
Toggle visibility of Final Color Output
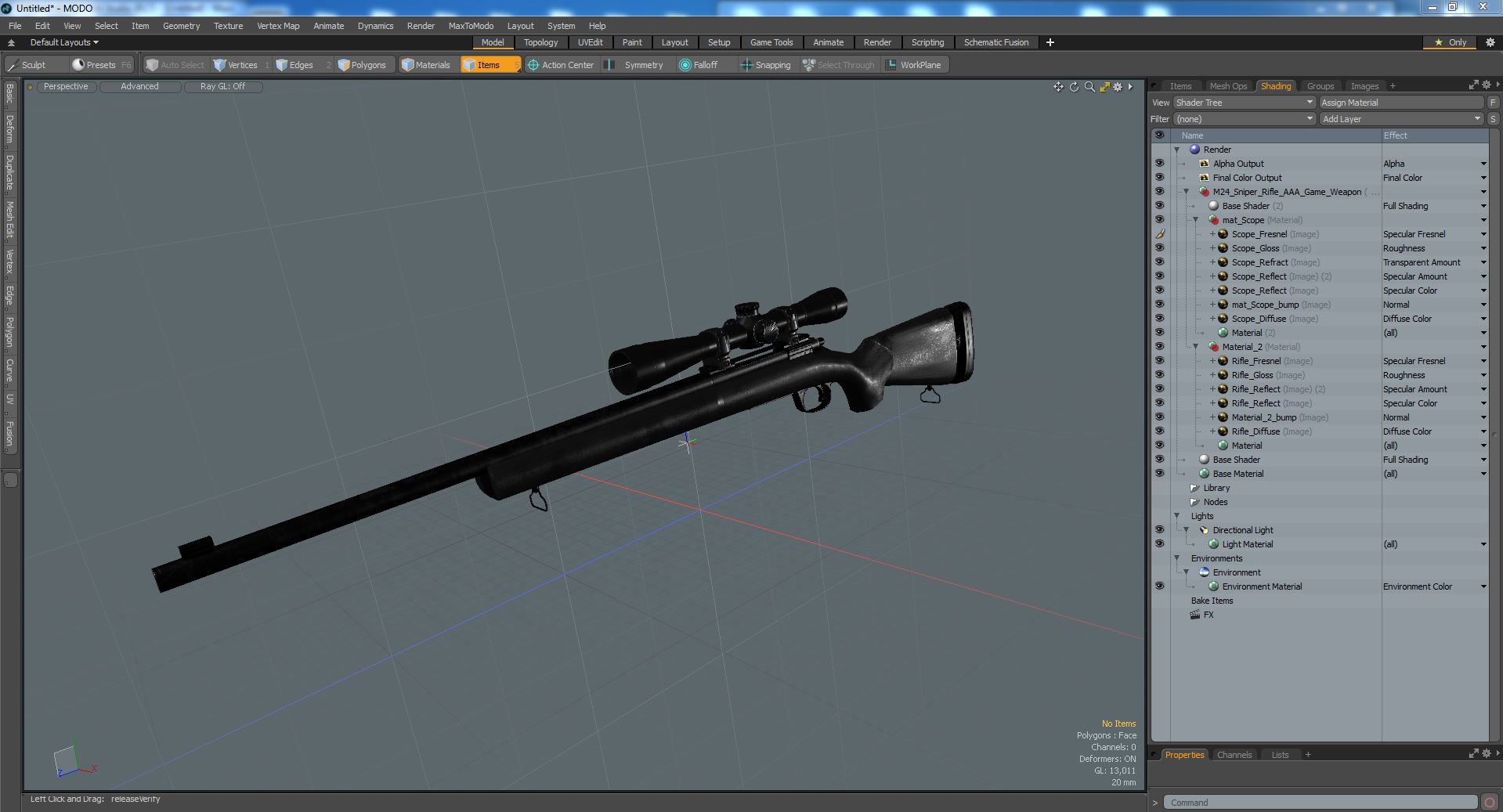pyautogui.click(x=1159, y=178)
